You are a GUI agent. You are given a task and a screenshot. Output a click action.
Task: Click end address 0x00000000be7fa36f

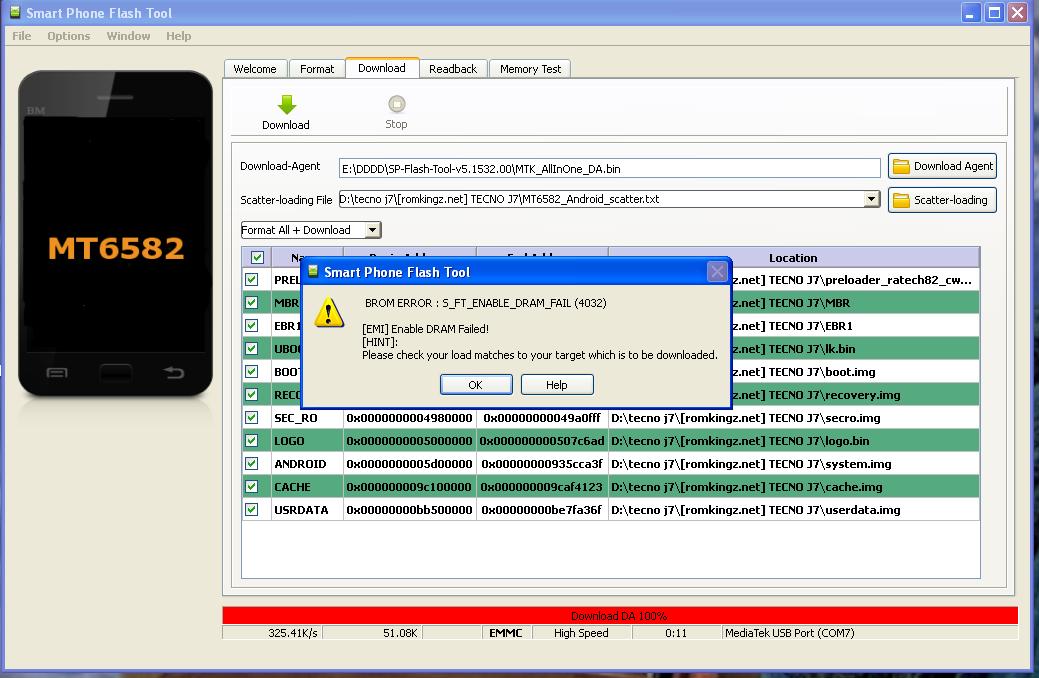click(x=542, y=510)
